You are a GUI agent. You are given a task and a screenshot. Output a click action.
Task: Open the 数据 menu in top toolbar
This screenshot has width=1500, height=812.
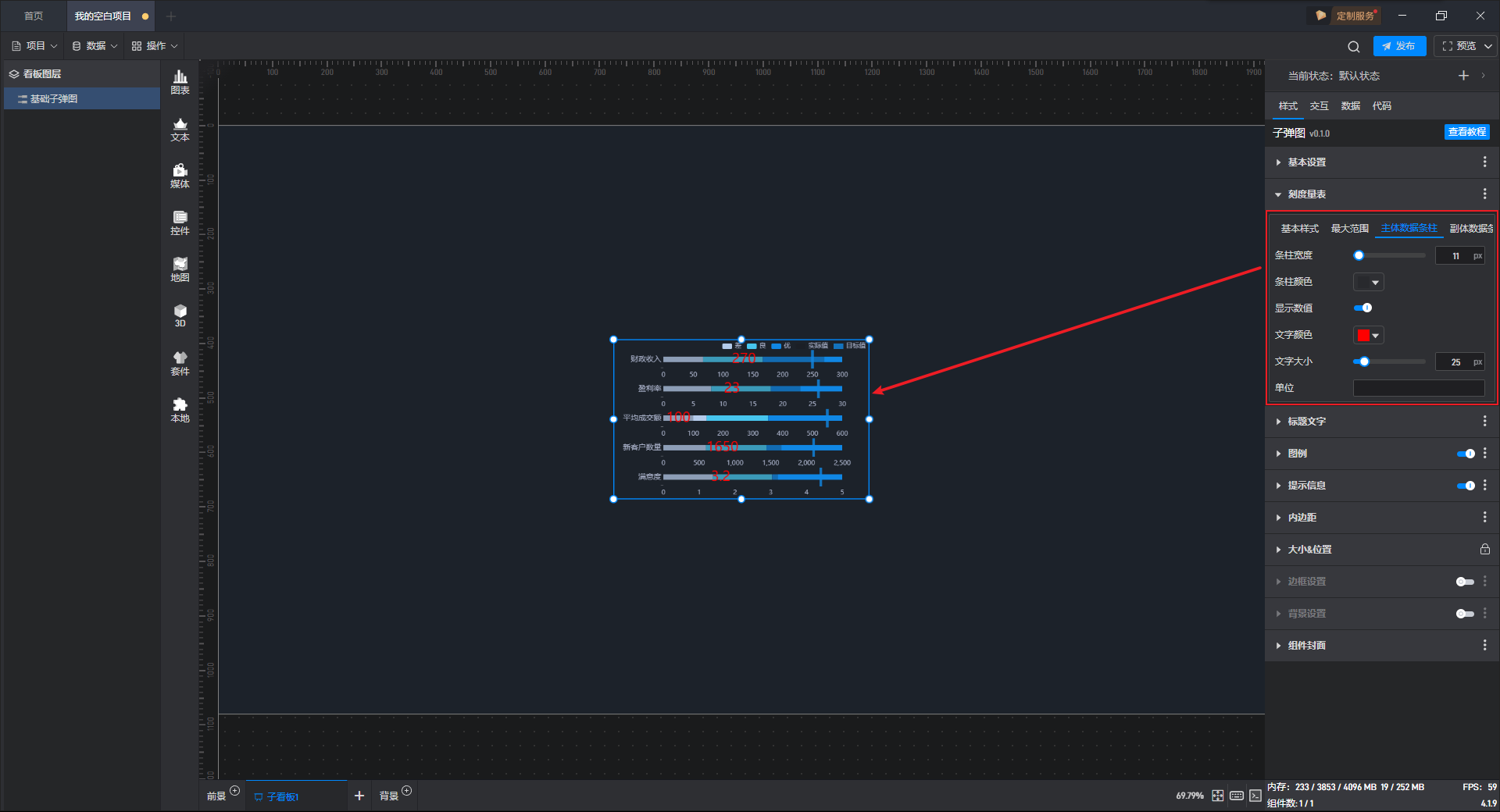point(95,46)
